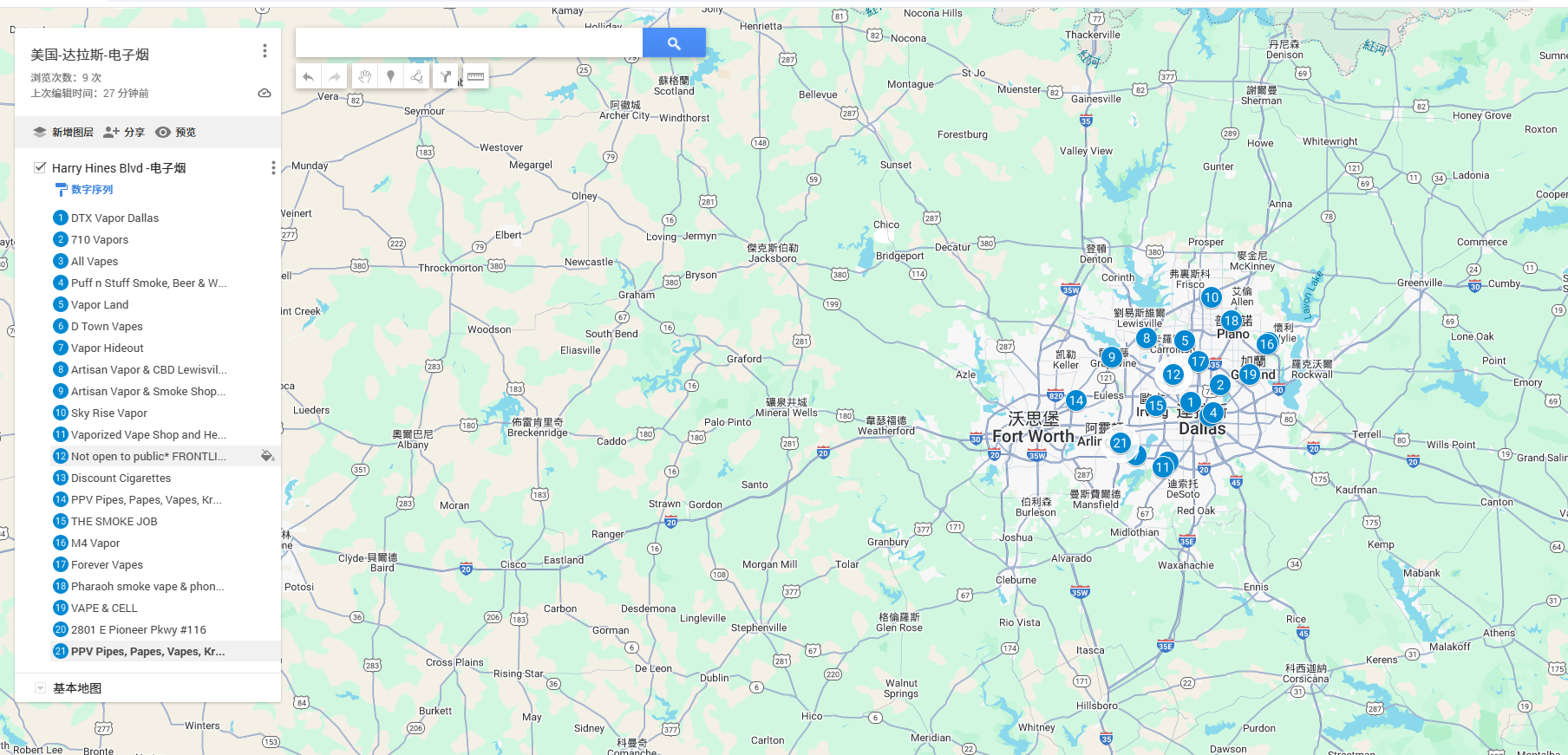Click inside the map search field
Screen dimensions: 1568x755
468,42
